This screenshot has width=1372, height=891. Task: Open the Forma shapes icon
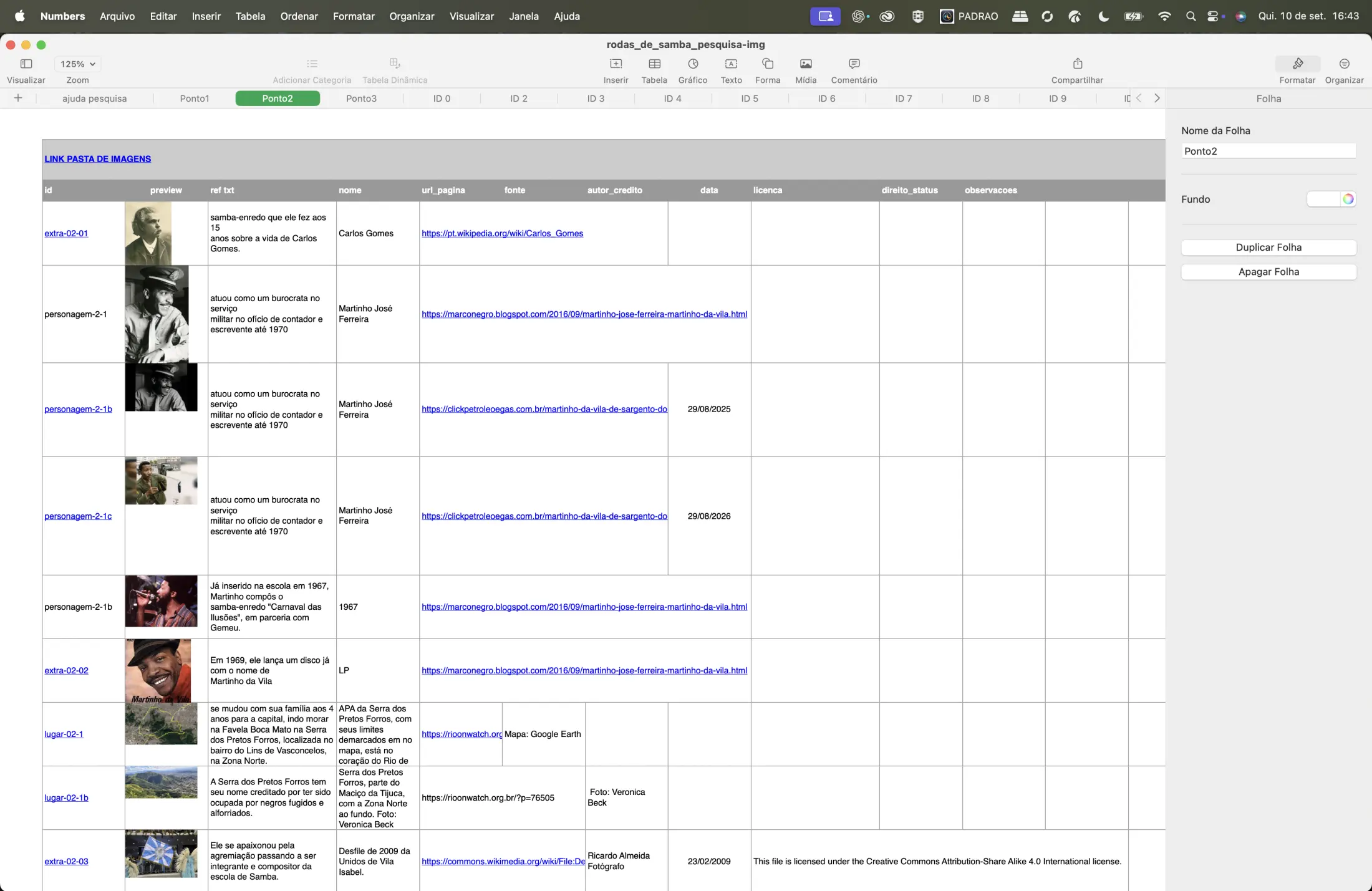coord(768,64)
